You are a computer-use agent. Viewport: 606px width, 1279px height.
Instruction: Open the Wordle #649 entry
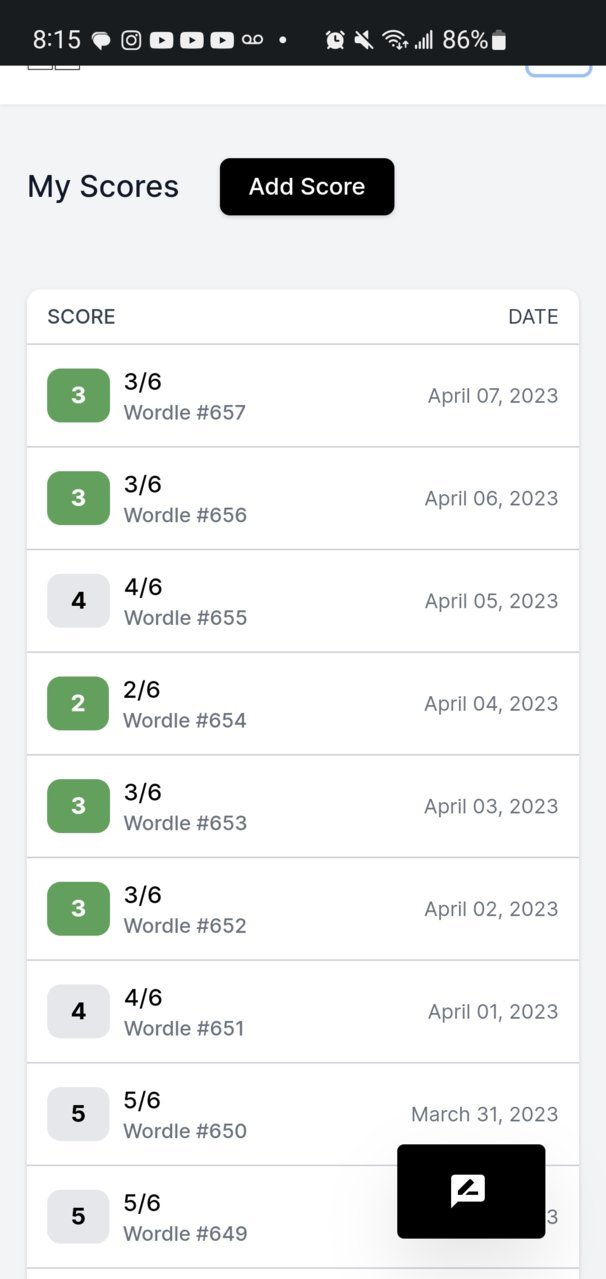coord(303,1217)
